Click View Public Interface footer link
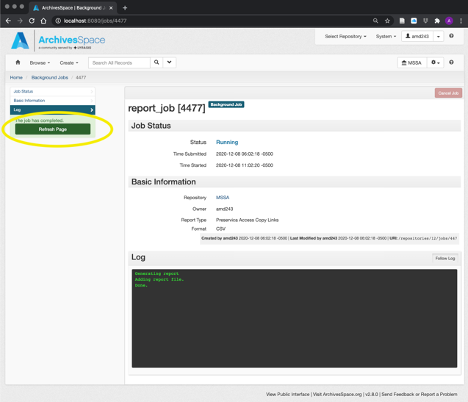 288,394
